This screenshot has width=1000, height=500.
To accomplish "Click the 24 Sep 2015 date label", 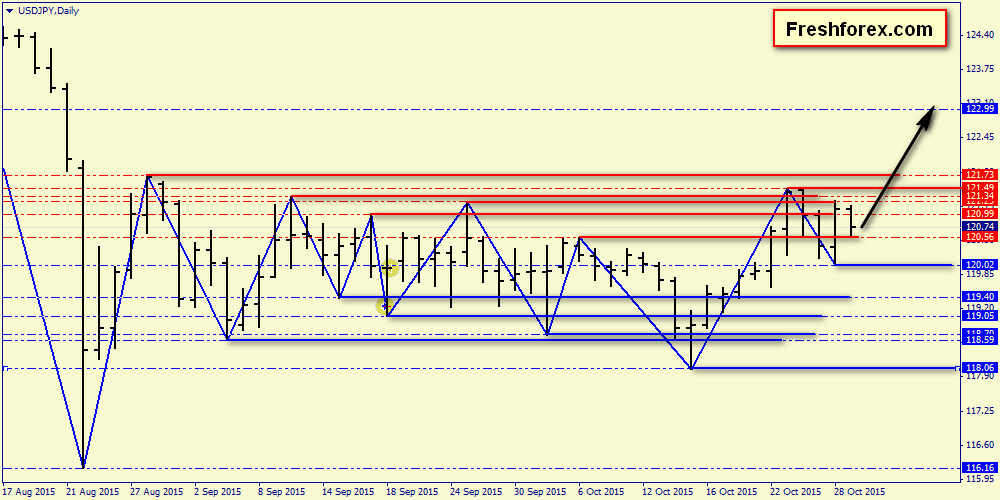I will pos(477,492).
